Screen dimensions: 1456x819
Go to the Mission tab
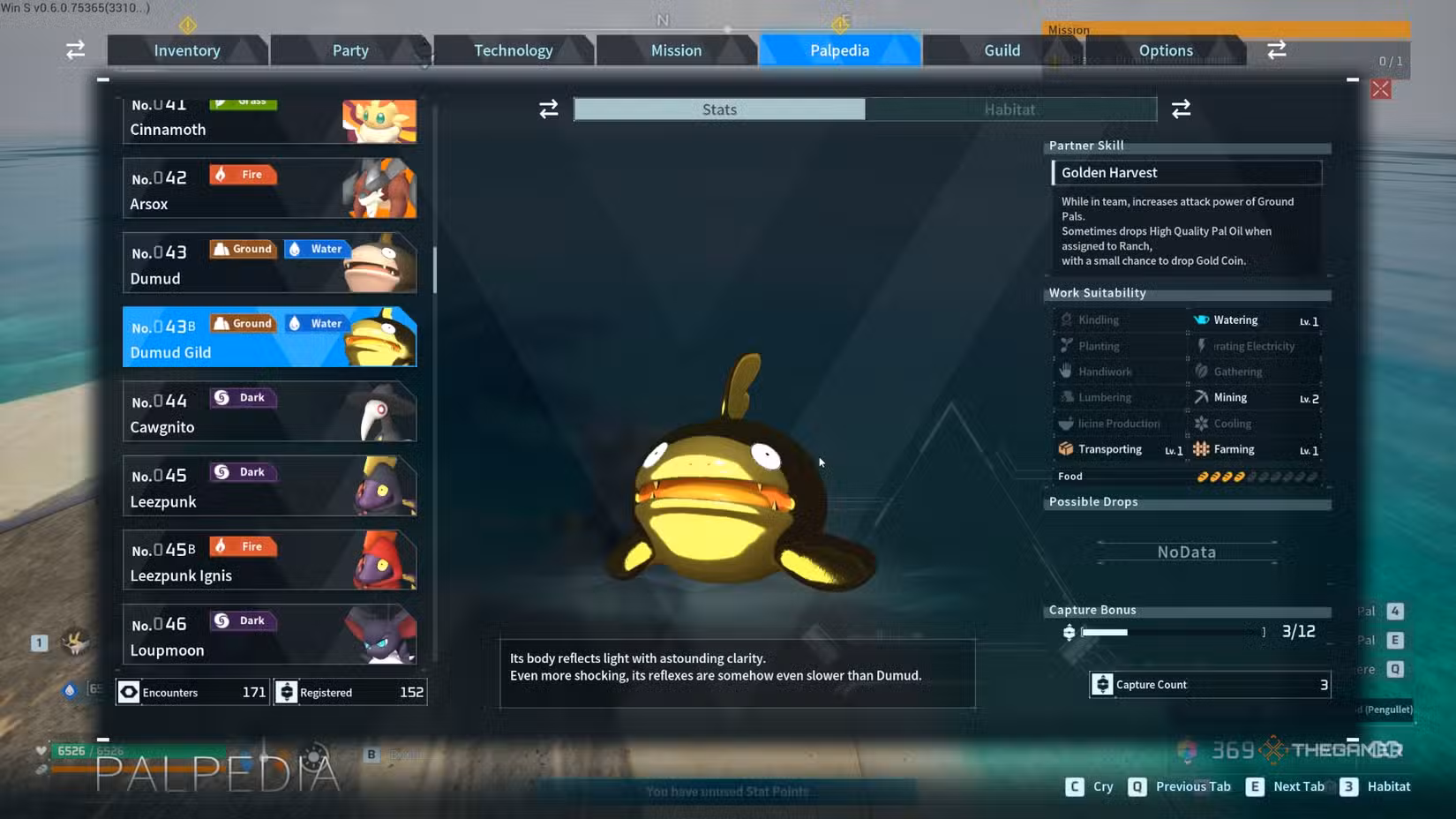click(677, 50)
